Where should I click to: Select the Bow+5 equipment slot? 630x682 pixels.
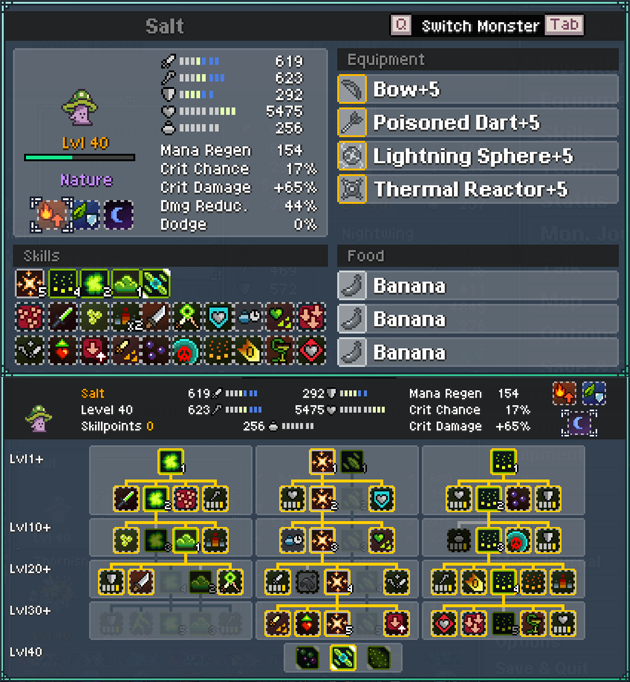tap(478, 89)
